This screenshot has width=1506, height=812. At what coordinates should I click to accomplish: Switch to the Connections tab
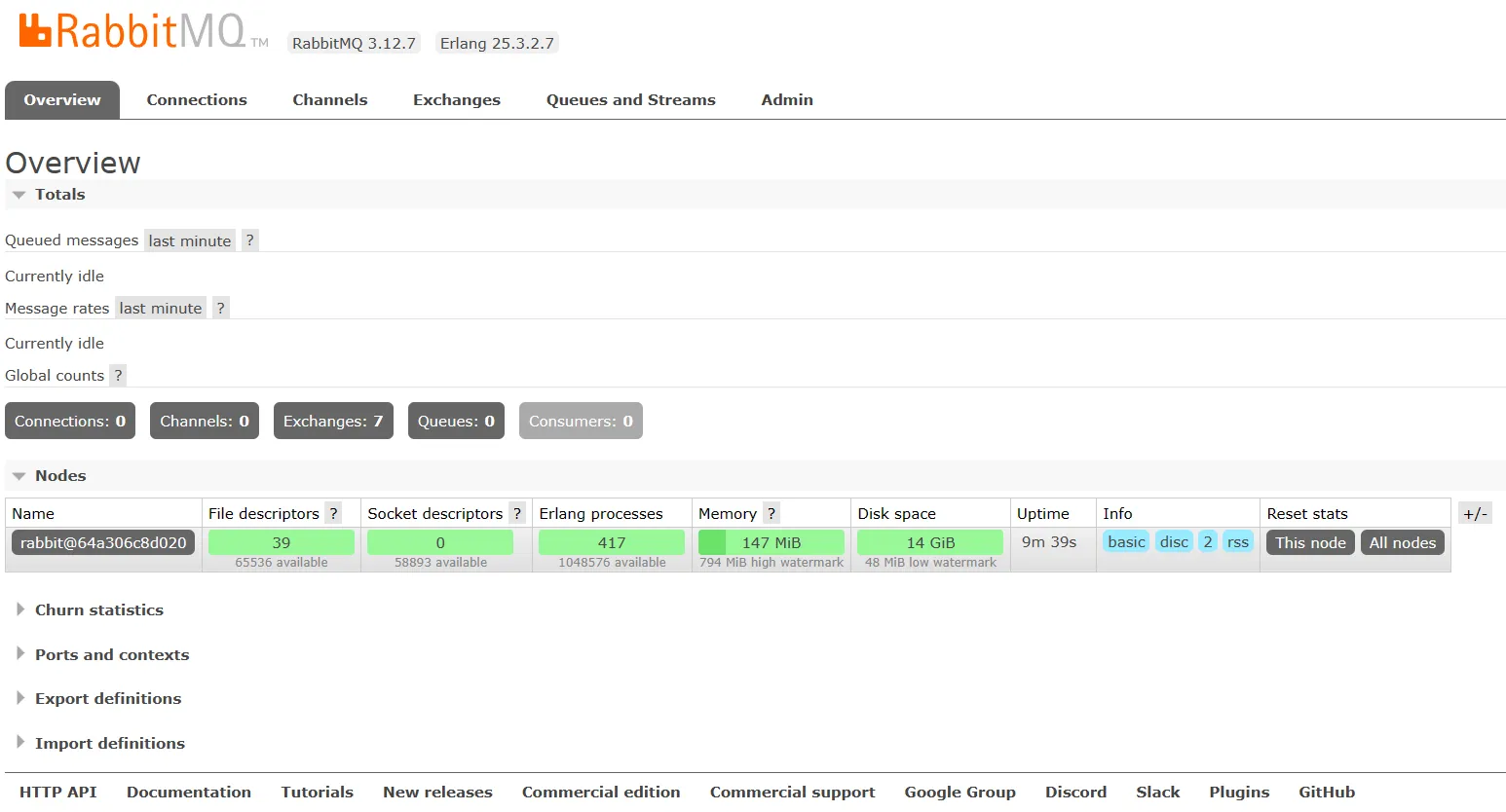point(197,100)
